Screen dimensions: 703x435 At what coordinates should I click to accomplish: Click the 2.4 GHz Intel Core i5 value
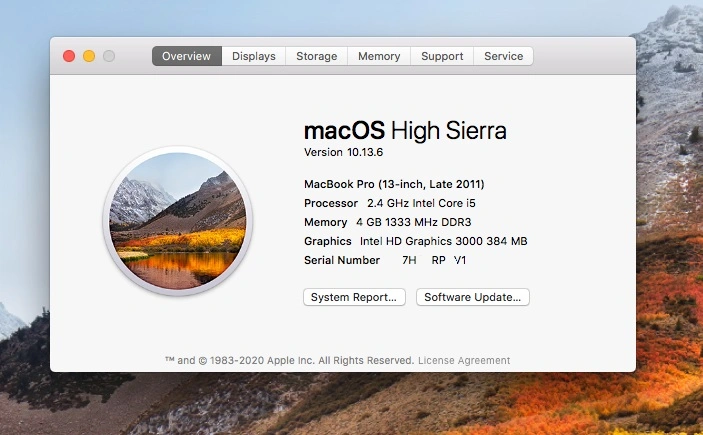[421, 203]
